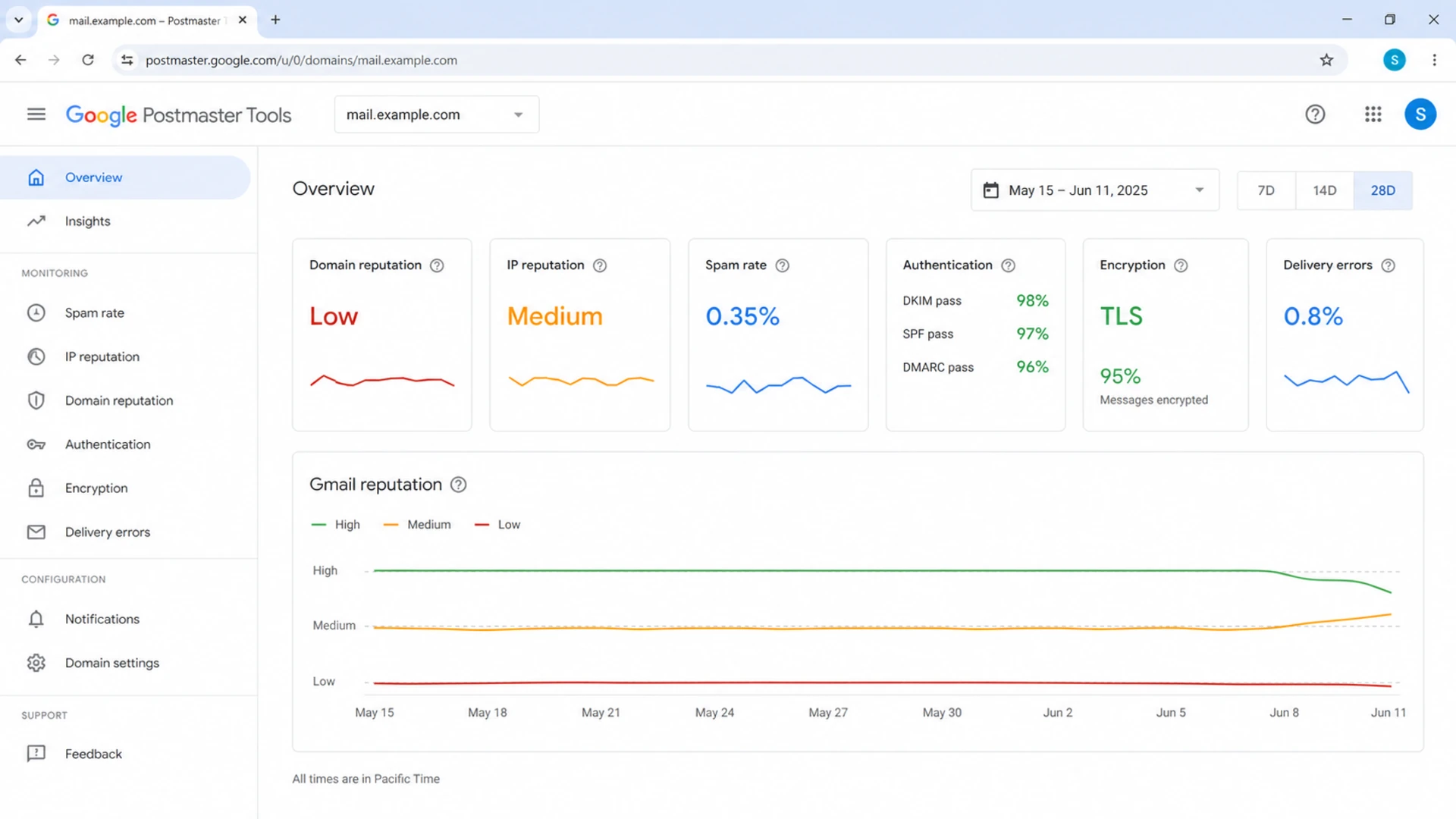
Task: Open Domain settings label
Action: click(112, 663)
